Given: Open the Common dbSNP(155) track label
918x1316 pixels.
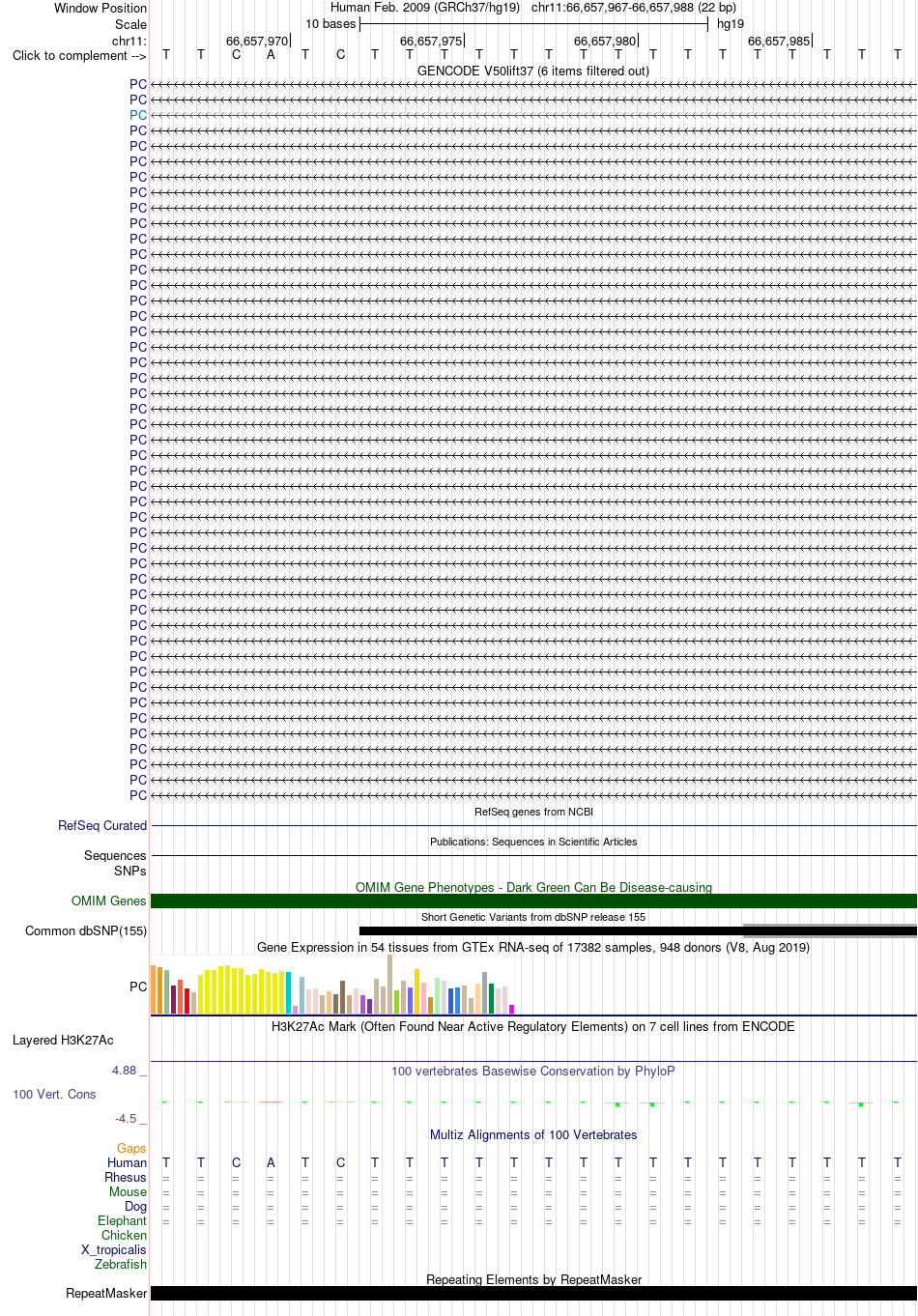Looking at the screenshot, I should click(86, 930).
